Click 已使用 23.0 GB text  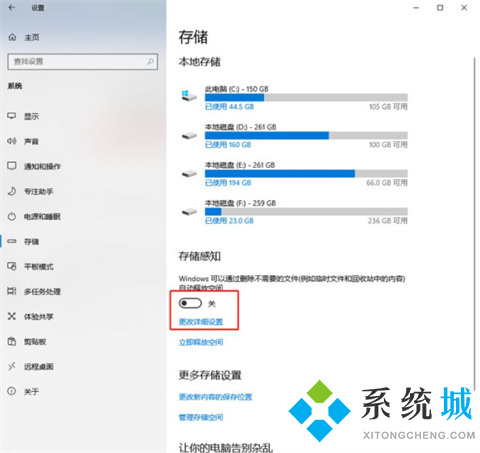tap(229, 221)
